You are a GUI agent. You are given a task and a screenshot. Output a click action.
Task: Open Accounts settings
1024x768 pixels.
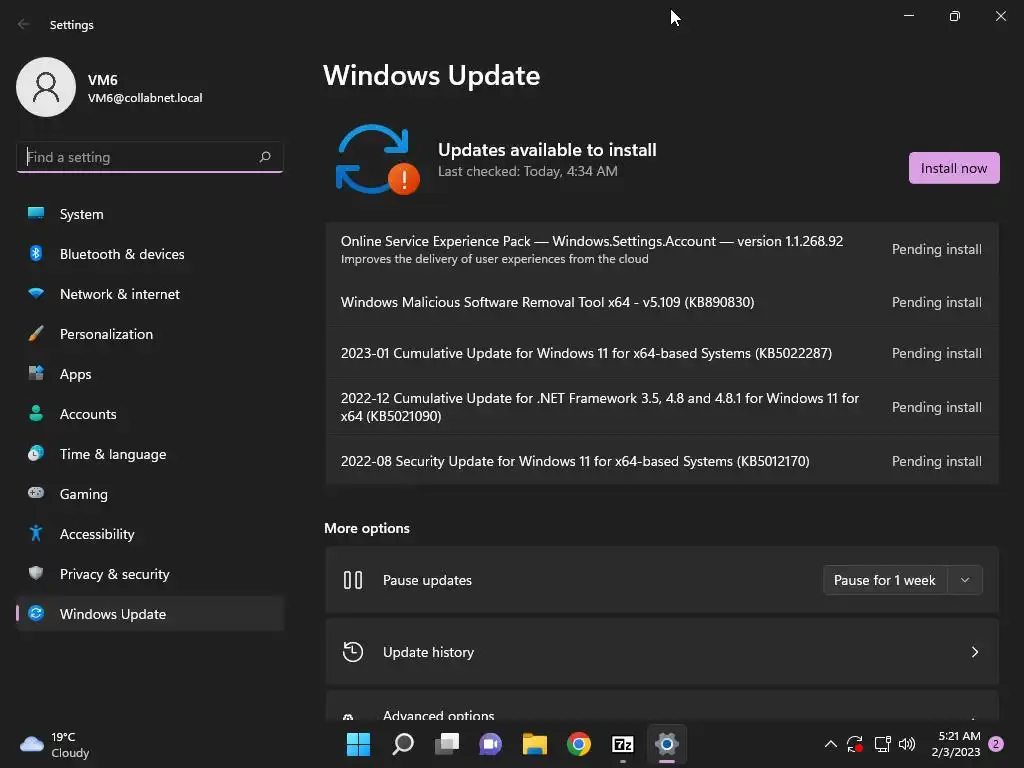[x=150, y=414]
